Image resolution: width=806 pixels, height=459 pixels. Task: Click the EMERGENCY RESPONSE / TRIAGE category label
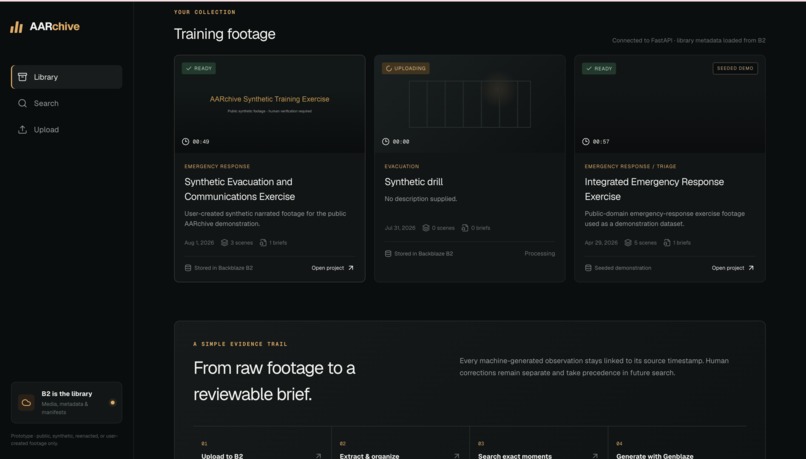[630, 167]
